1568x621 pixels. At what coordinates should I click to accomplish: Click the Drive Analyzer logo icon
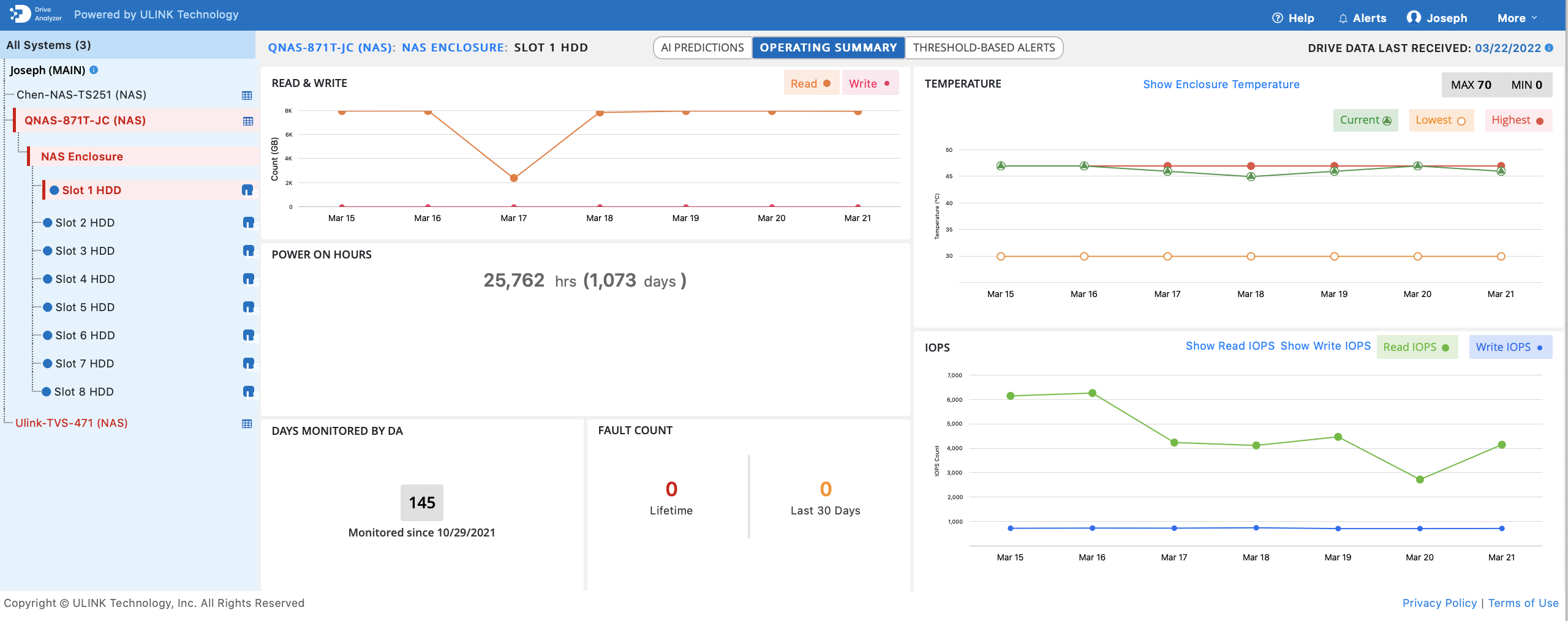(x=20, y=14)
